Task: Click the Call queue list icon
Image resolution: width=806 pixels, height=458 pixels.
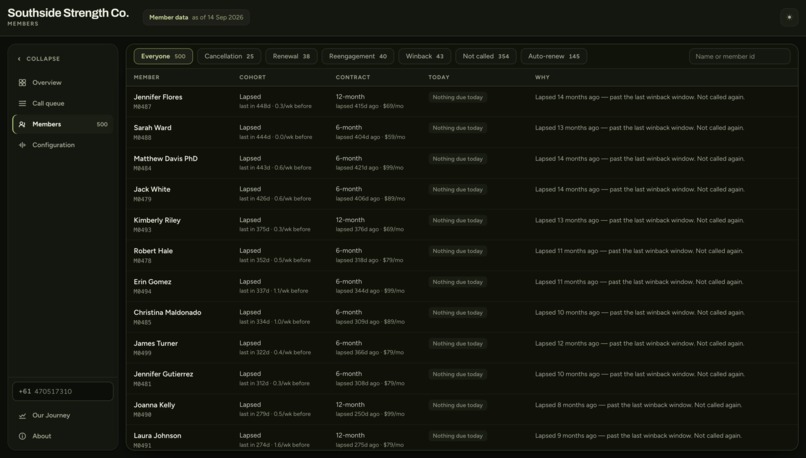Action: click(x=22, y=103)
